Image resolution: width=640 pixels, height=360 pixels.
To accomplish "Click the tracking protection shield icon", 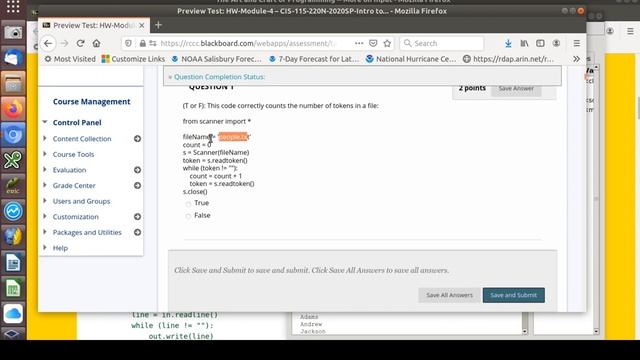I will pos(129,43).
